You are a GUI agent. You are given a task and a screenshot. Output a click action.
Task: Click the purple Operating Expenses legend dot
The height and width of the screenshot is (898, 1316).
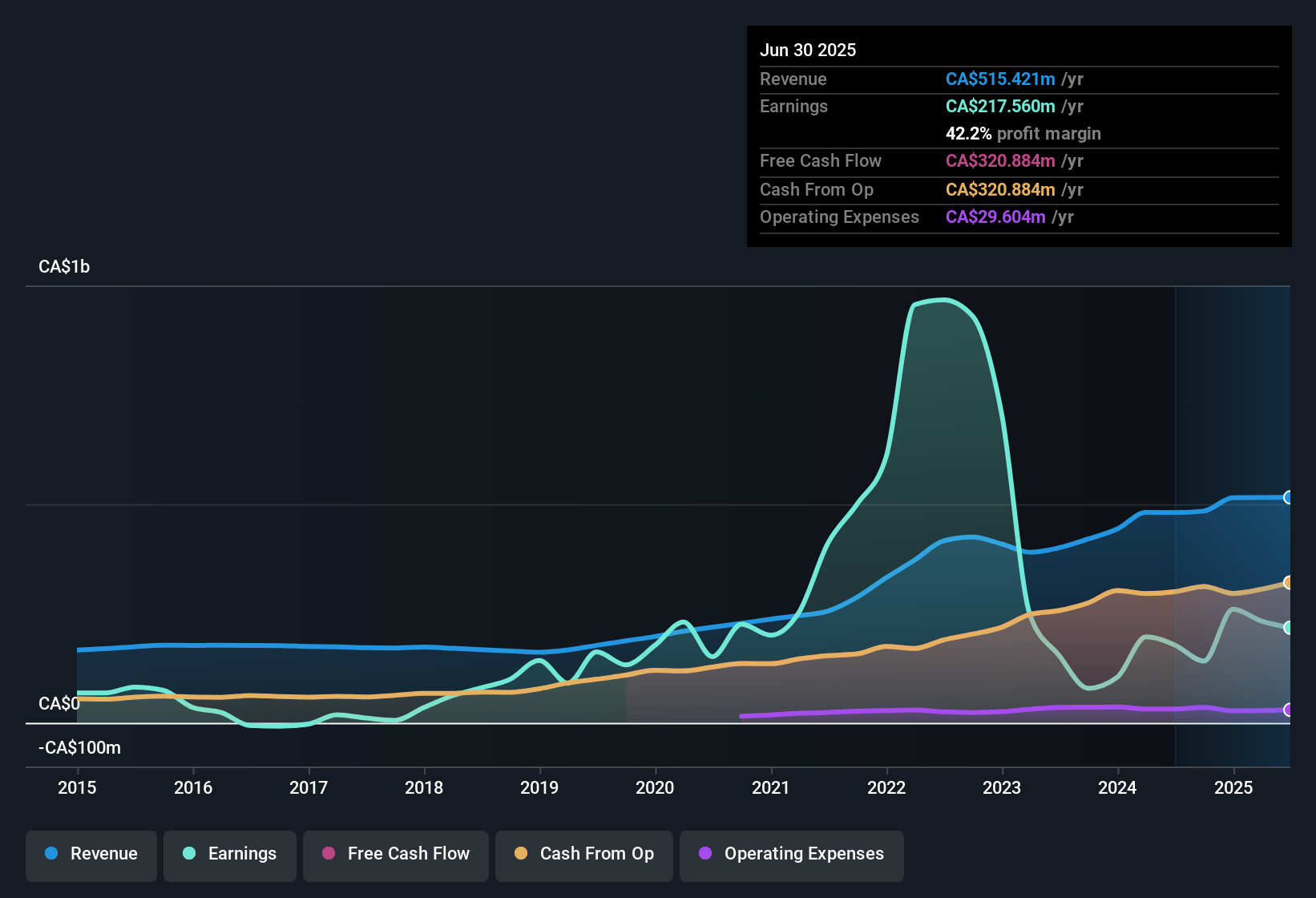click(705, 853)
